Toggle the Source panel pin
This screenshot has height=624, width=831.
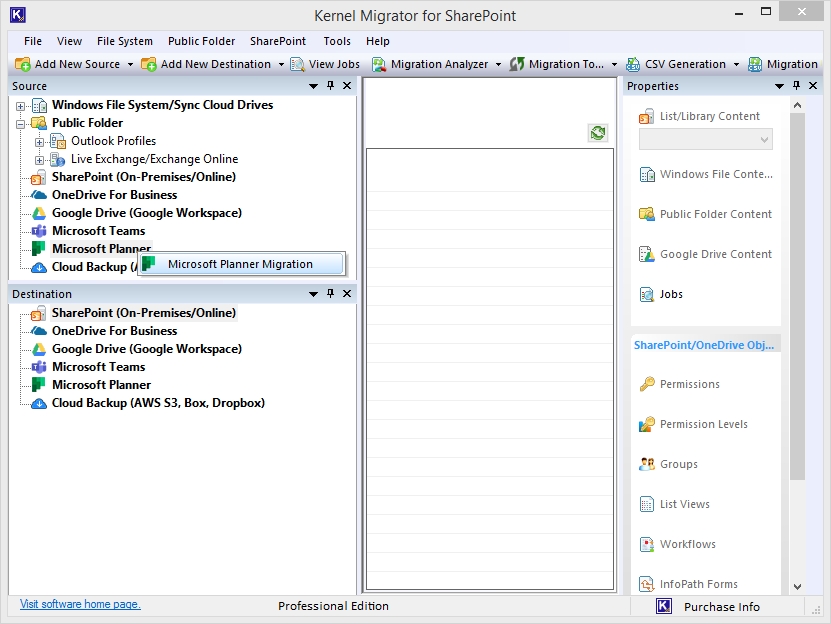pos(331,85)
